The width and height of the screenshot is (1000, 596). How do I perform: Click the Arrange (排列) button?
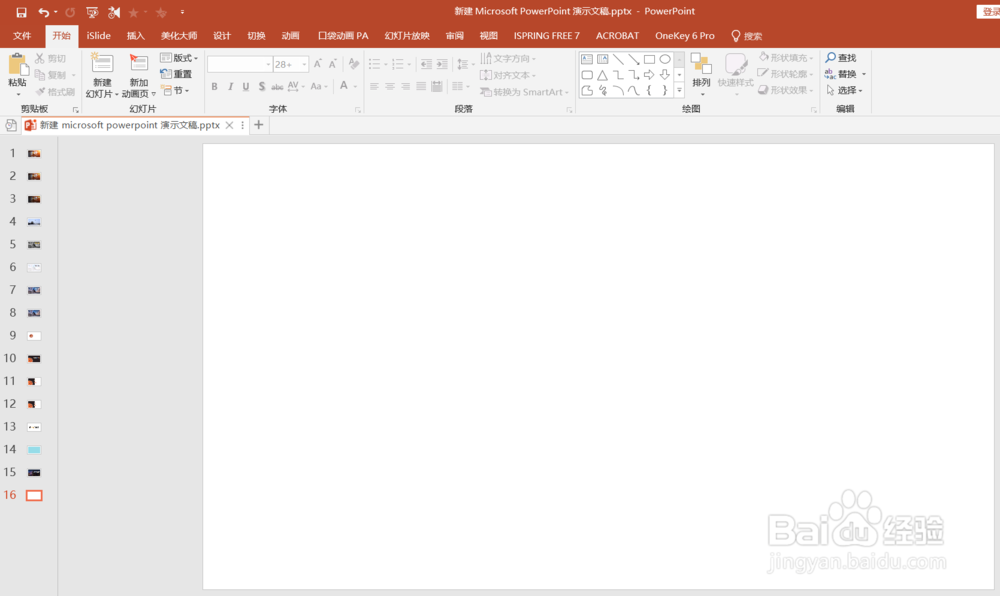click(x=701, y=74)
